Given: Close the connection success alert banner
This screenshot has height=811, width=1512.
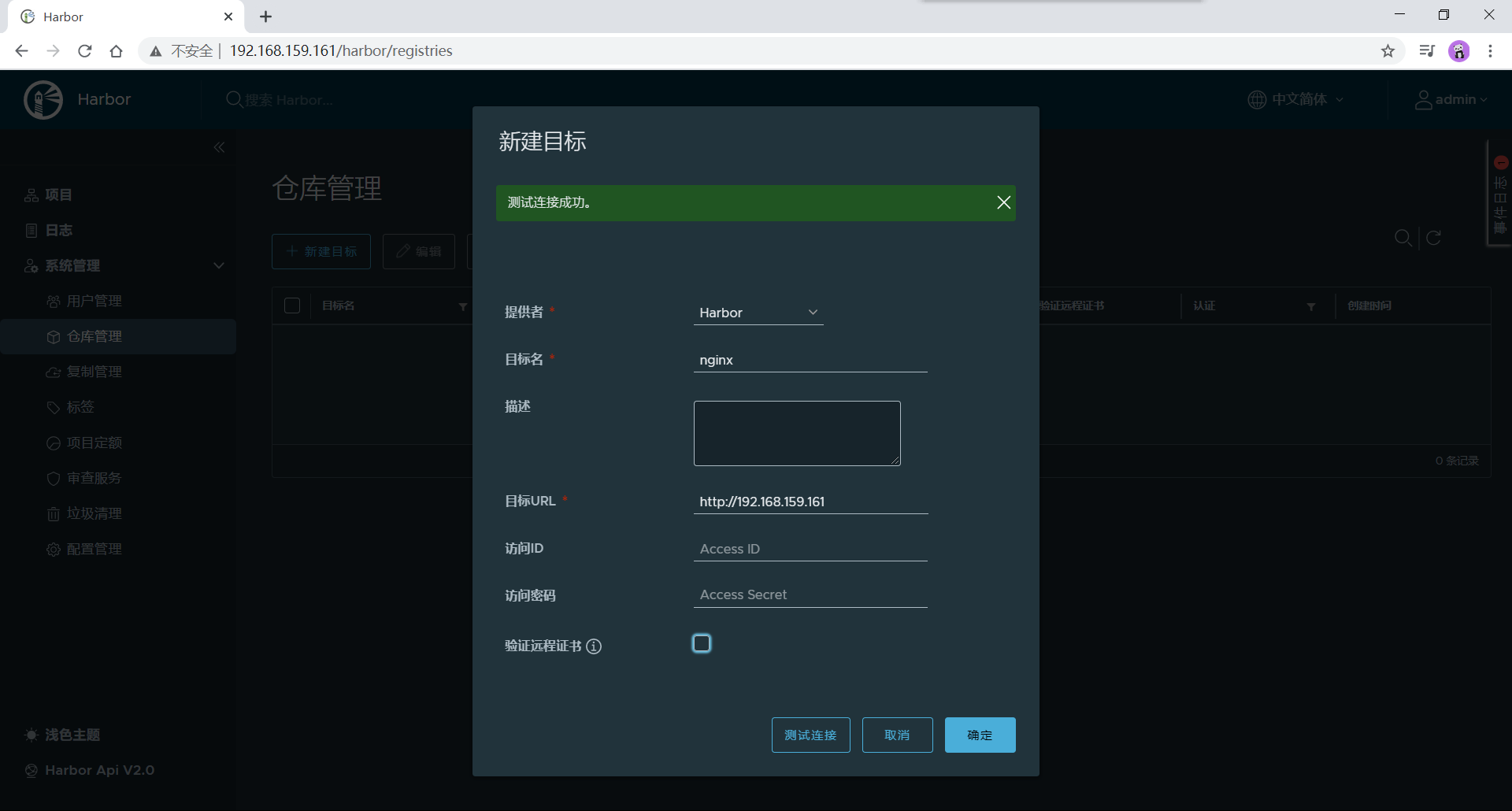Looking at the screenshot, I should point(1003,202).
